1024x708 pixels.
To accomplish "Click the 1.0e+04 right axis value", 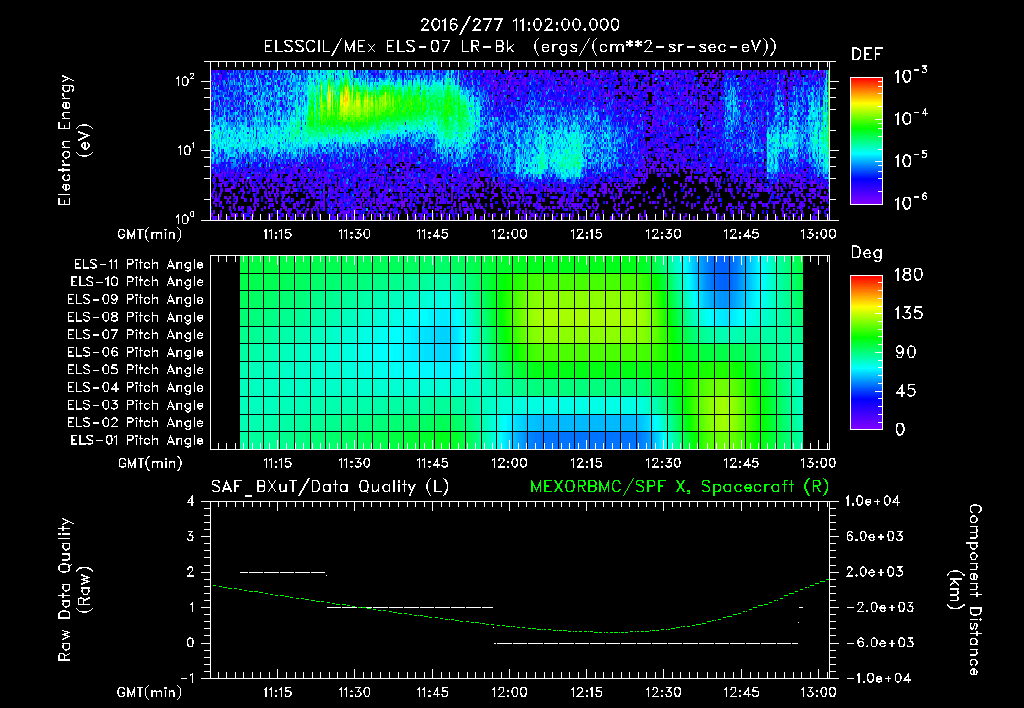I will pyautogui.click(x=873, y=501).
